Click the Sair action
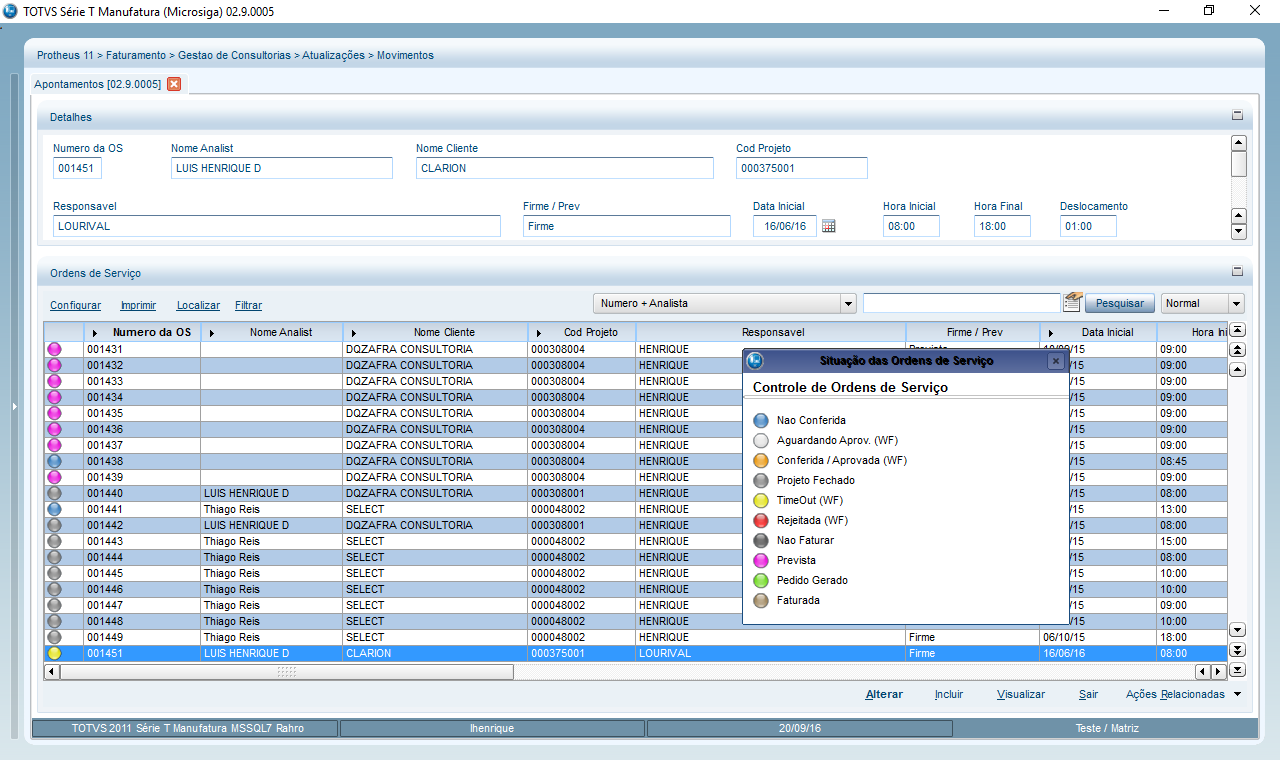This screenshot has width=1280, height=760. pos(1088,694)
